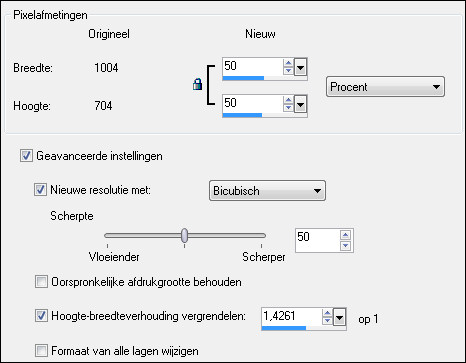
Task: Open the height value slider popup
Action: click(300, 105)
